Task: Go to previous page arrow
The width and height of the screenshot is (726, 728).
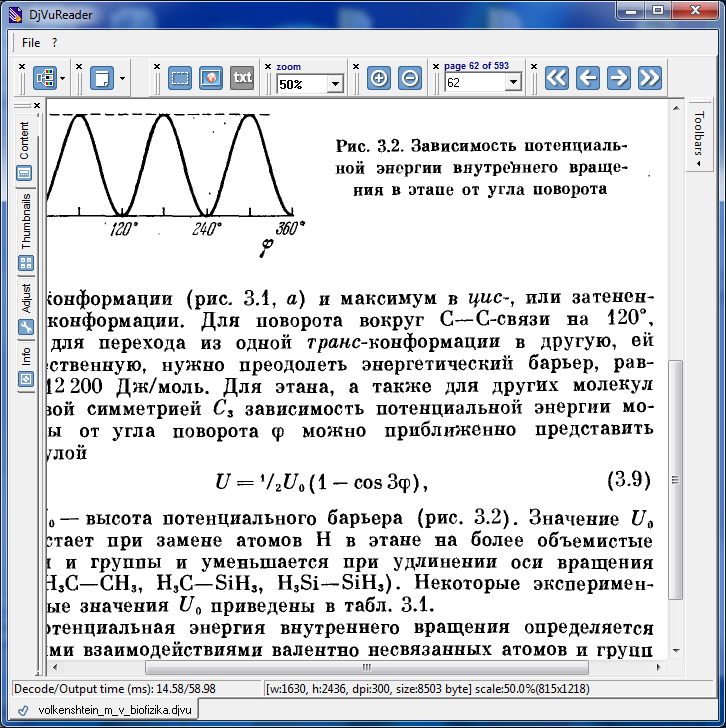Action: tap(588, 78)
